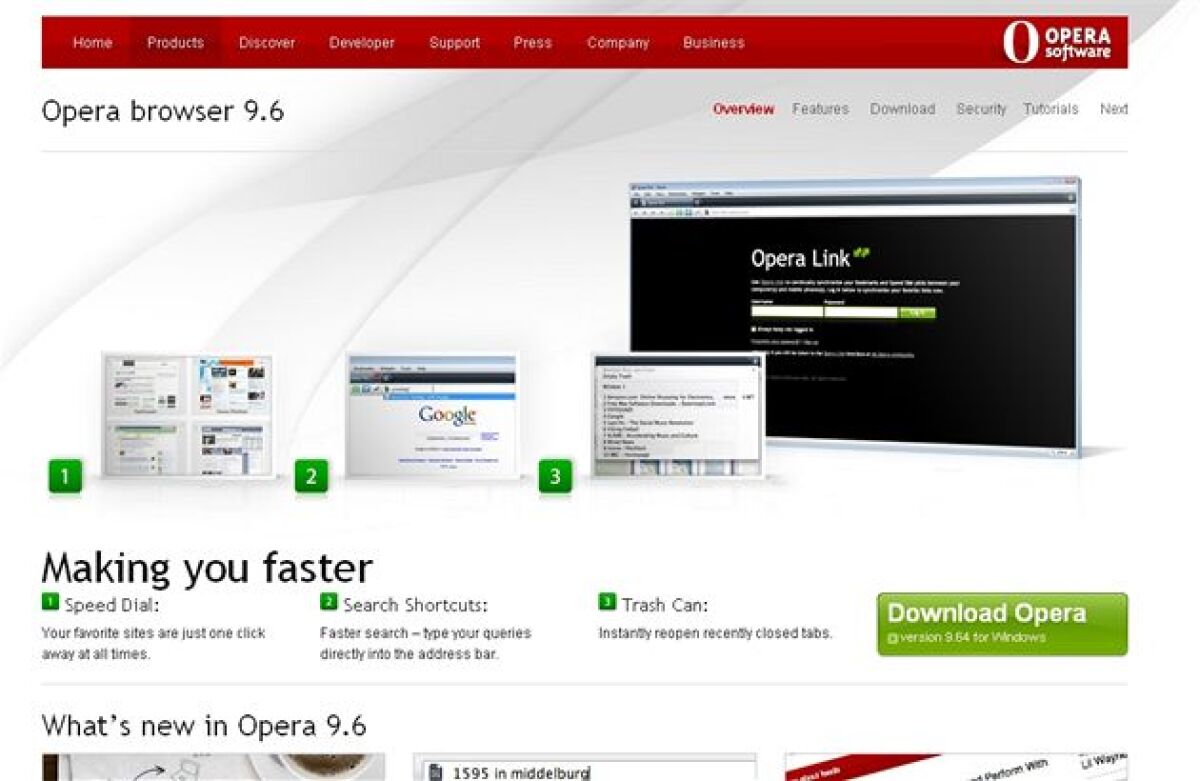Switch to the Download tab

[902, 109]
